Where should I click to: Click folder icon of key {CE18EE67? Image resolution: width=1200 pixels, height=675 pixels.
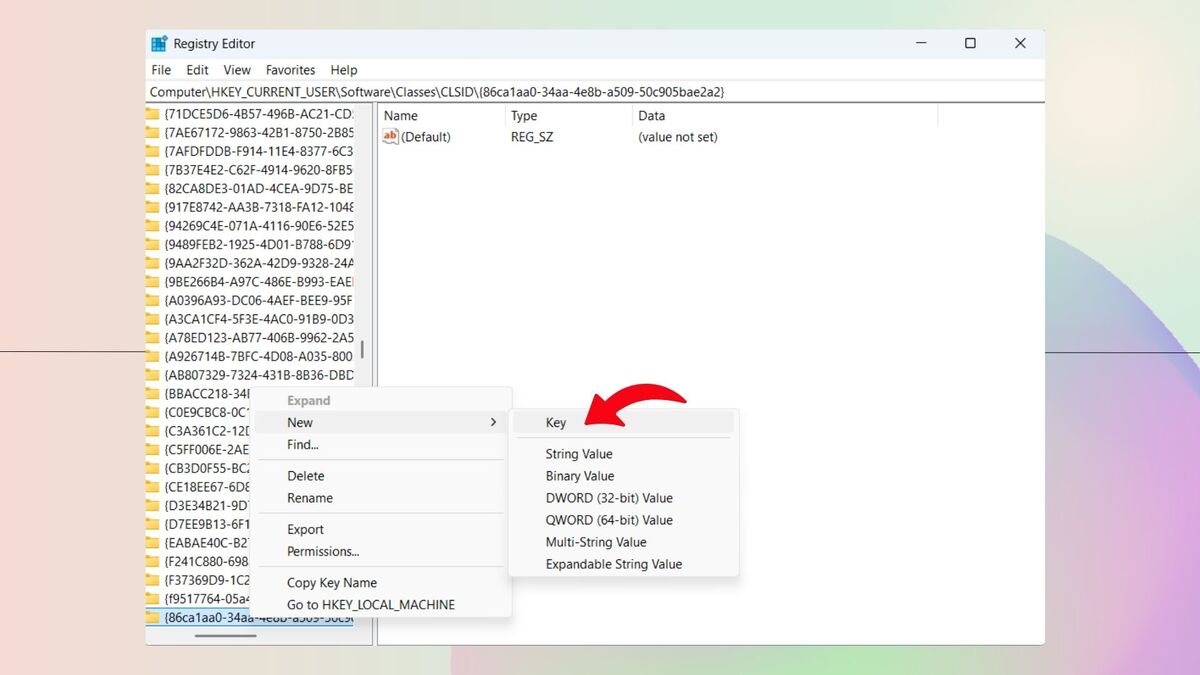pos(153,487)
